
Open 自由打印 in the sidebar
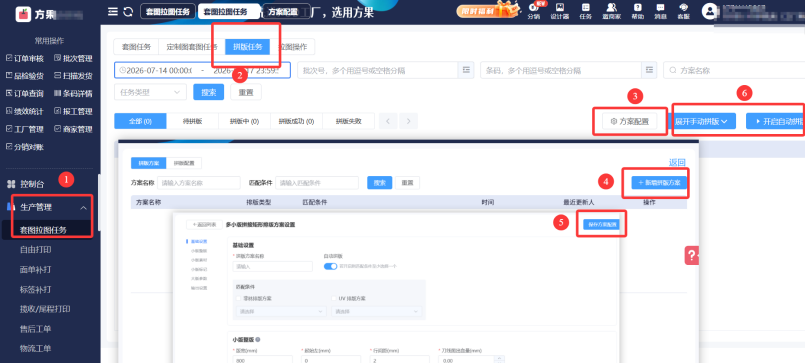(x=36, y=250)
